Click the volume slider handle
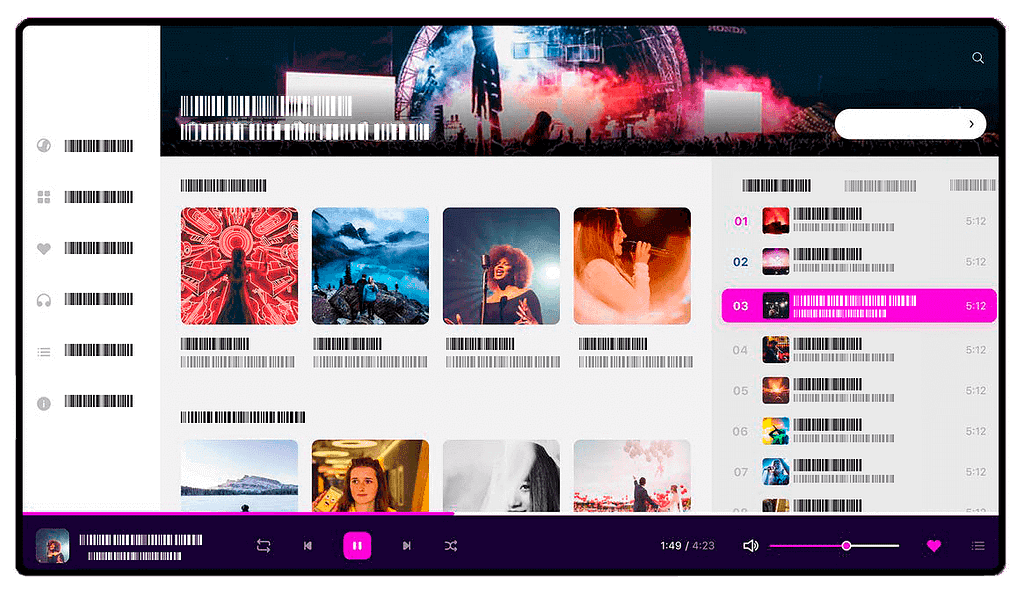Screen dimensions: 1023x590 tap(847, 546)
